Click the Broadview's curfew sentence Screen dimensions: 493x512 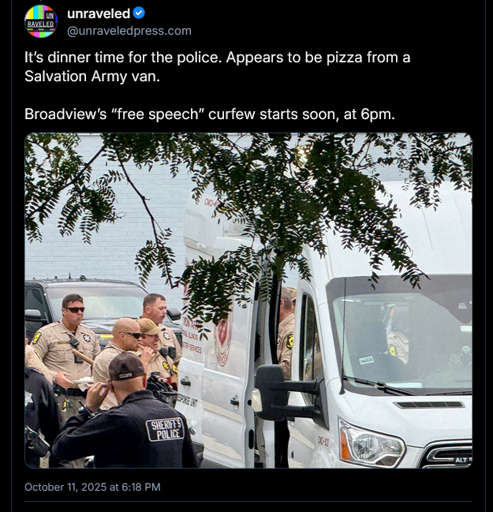pyautogui.click(x=209, y=114)
